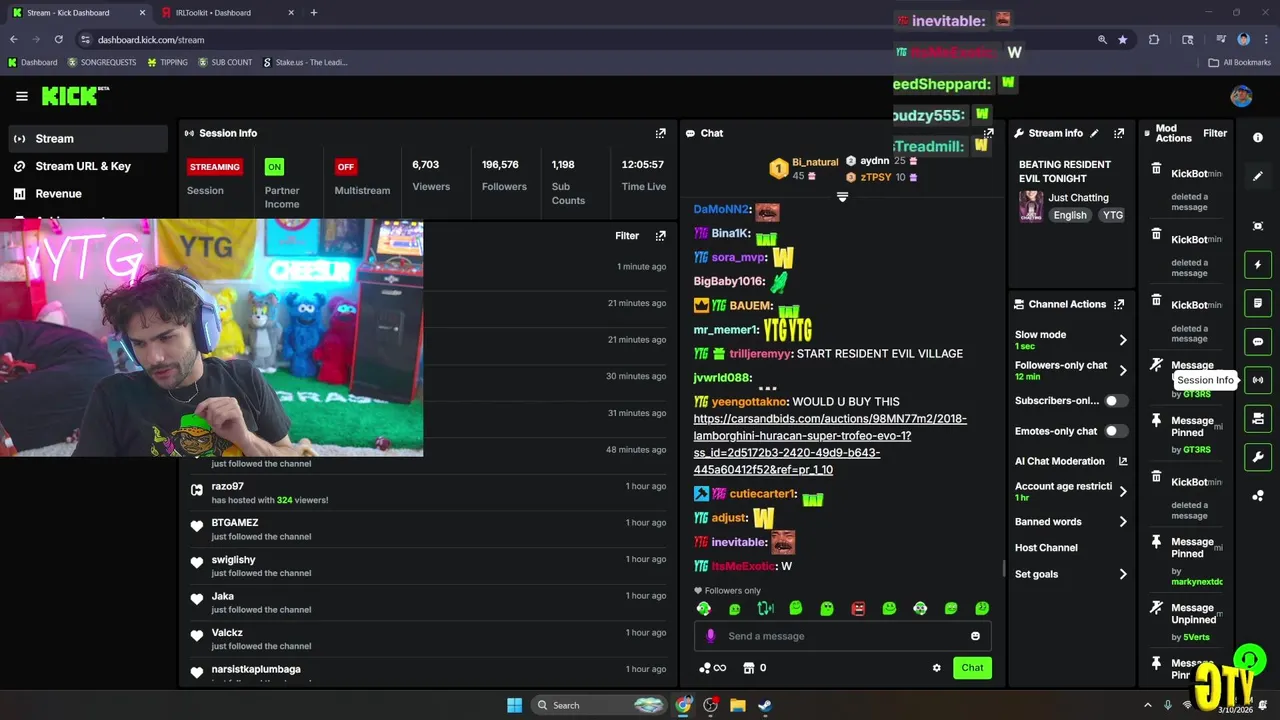The image size is (1280, 720).
Task: Click trilljeremyy's START RESIDENT EVIL VILLAGE message
Action: [x=828, y=354]
